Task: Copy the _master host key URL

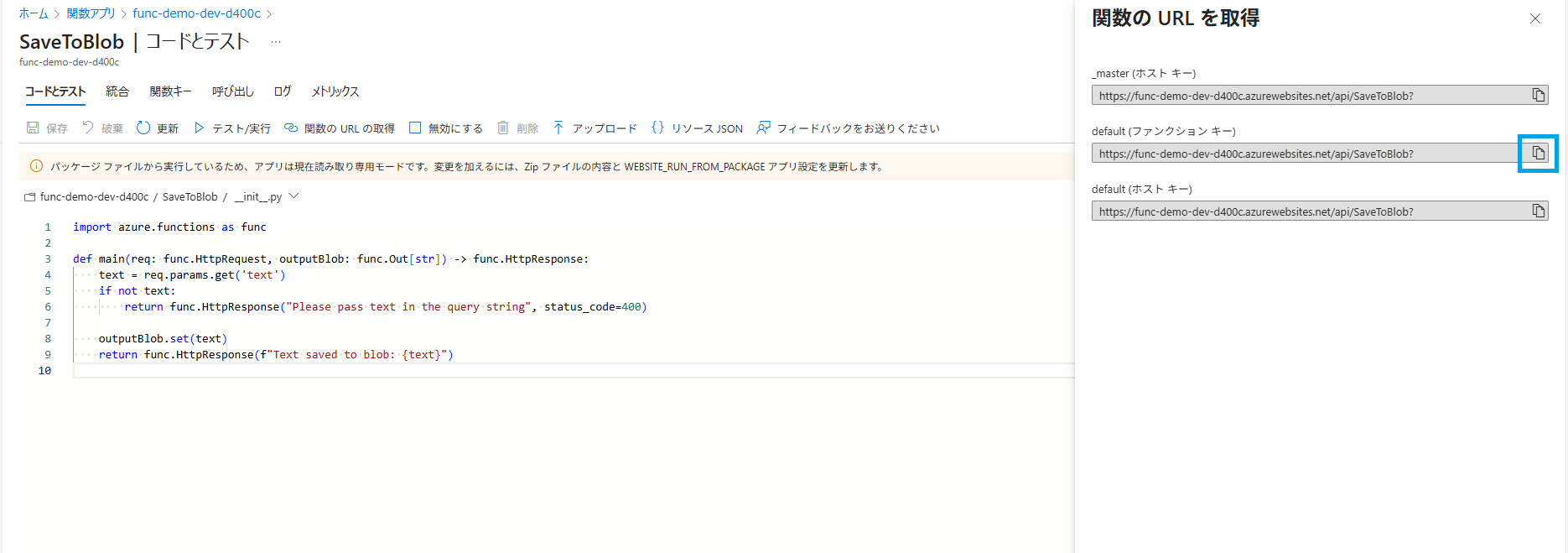Action: 1538,95
